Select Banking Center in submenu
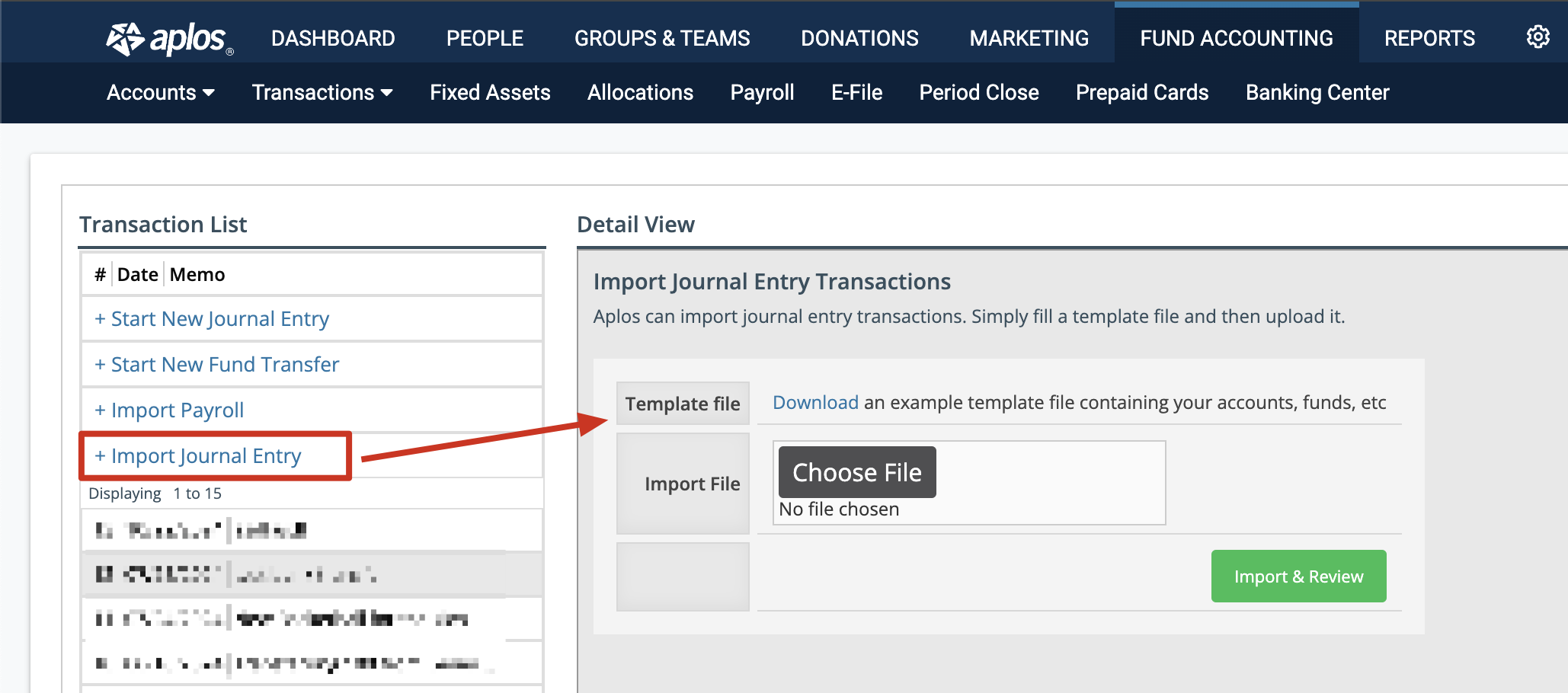This screenshot has width=1568, height=693. click(x=1317, y=92)
